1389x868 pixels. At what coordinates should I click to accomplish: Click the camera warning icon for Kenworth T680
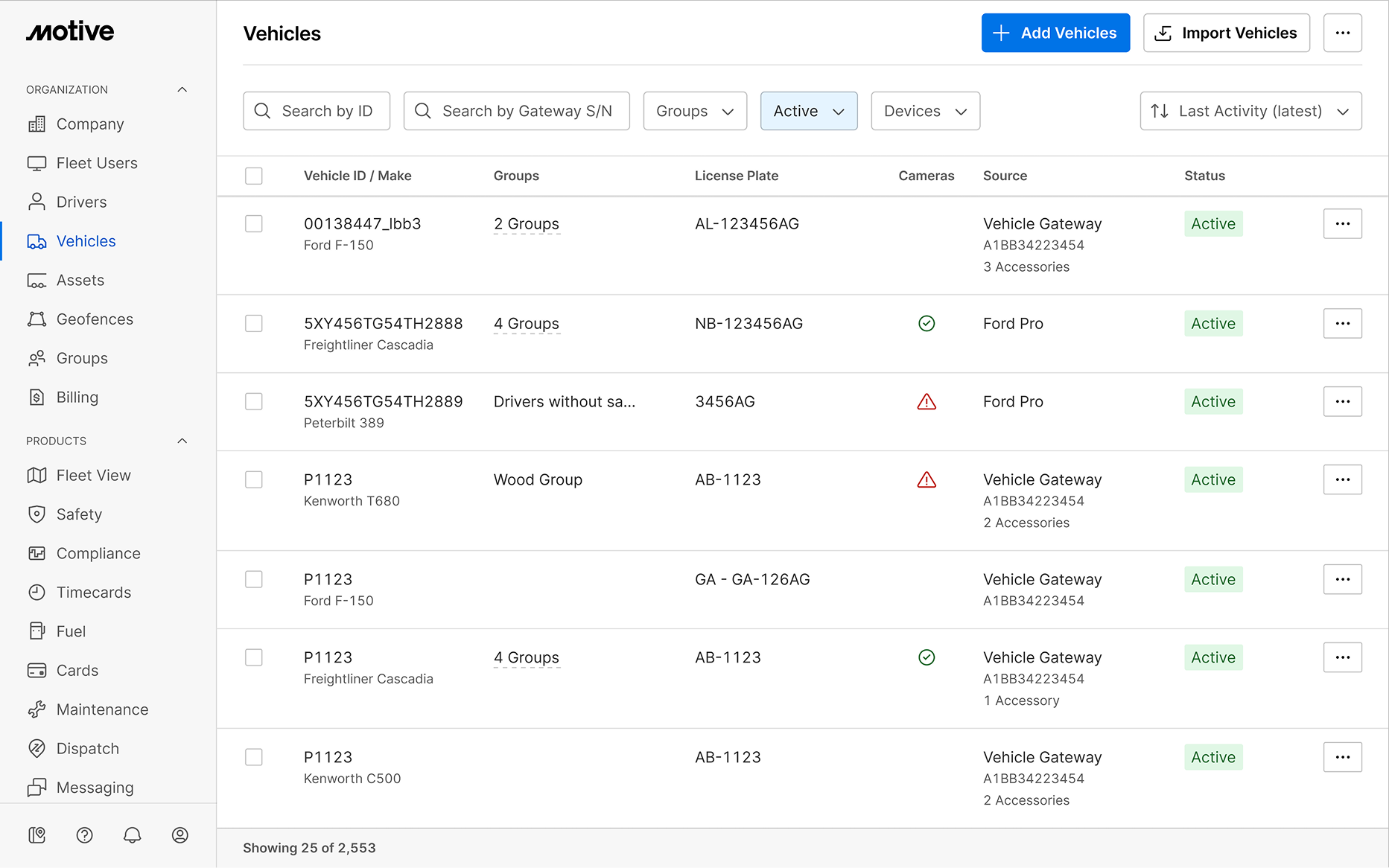point(926,480)
